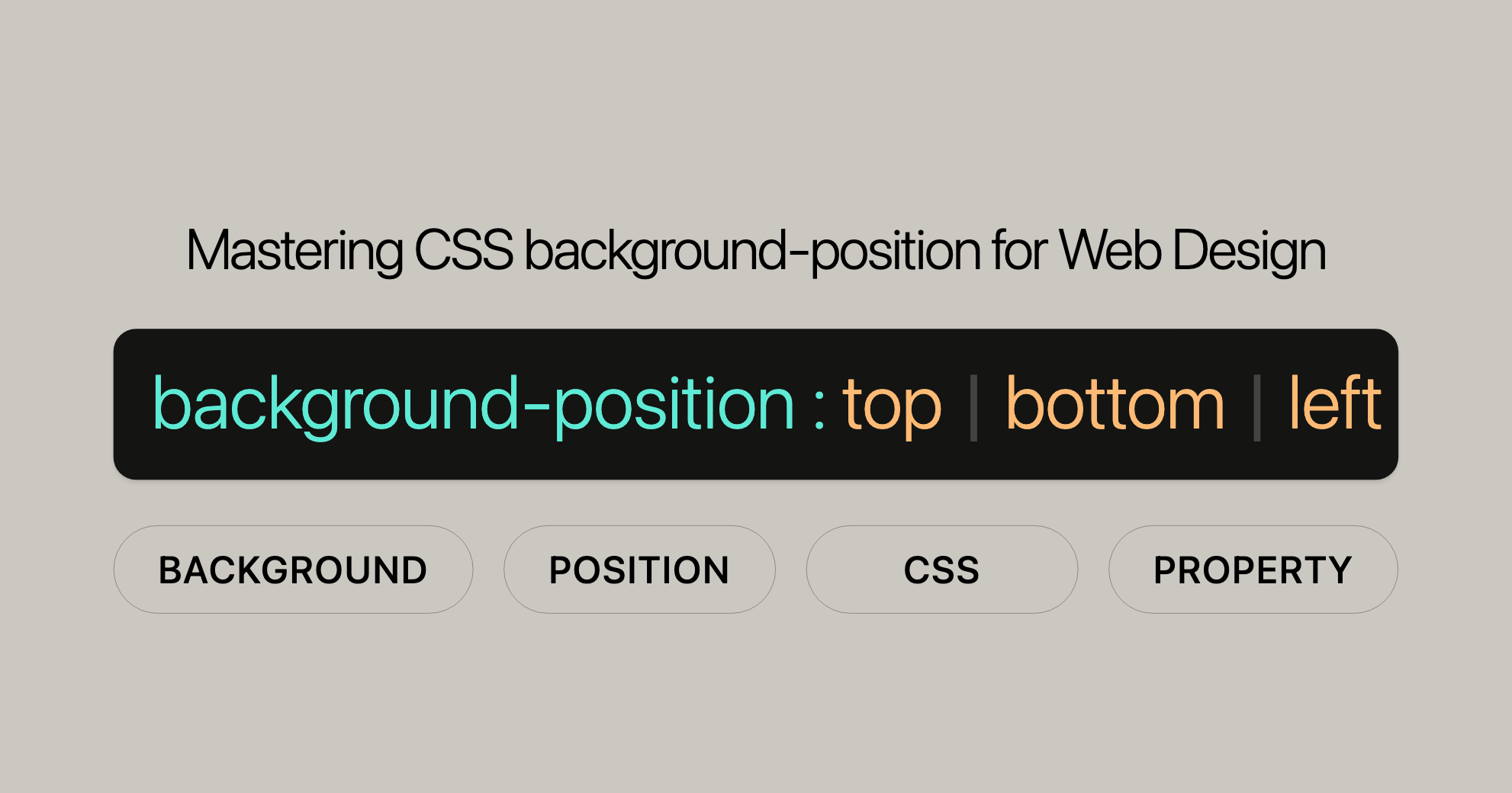This screenshot has width=1512, height=793.
Task: Click the orange "top" value
Action: pos(892,405)
